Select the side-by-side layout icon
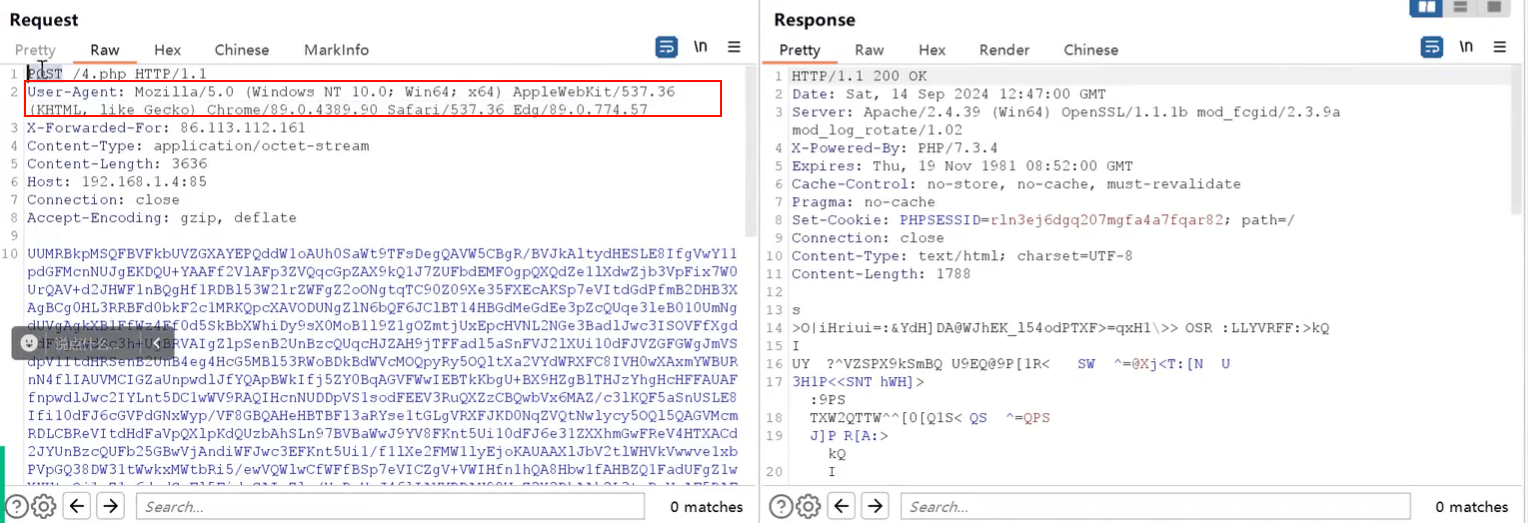The image size is (1528, 523). [1424, 7]
